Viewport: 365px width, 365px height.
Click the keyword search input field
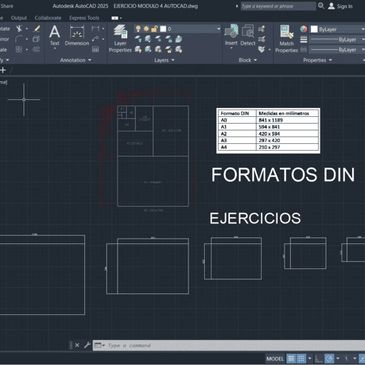pos(278,6)
